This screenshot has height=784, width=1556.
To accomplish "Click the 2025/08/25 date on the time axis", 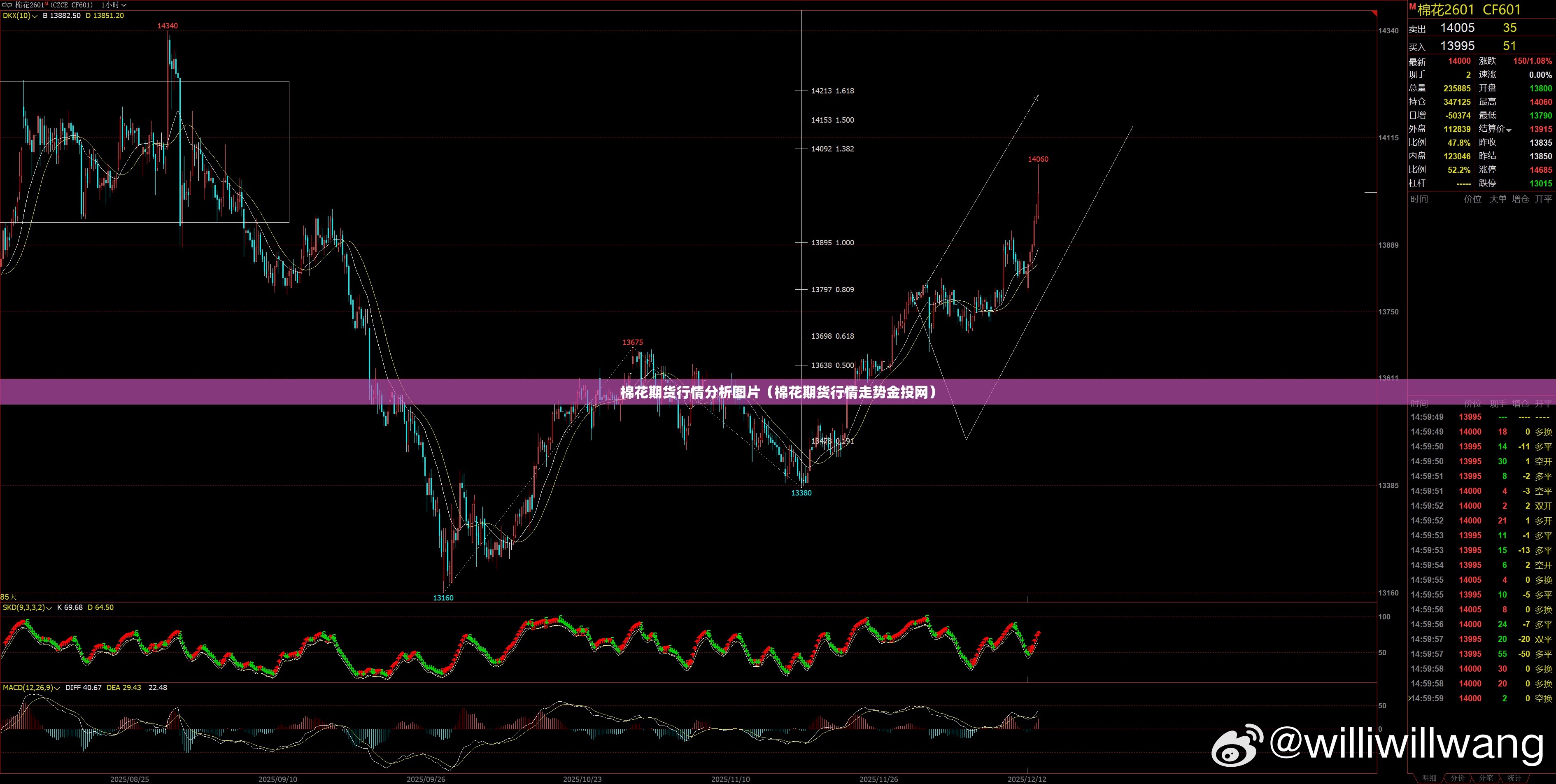I will tap(129, 779).
